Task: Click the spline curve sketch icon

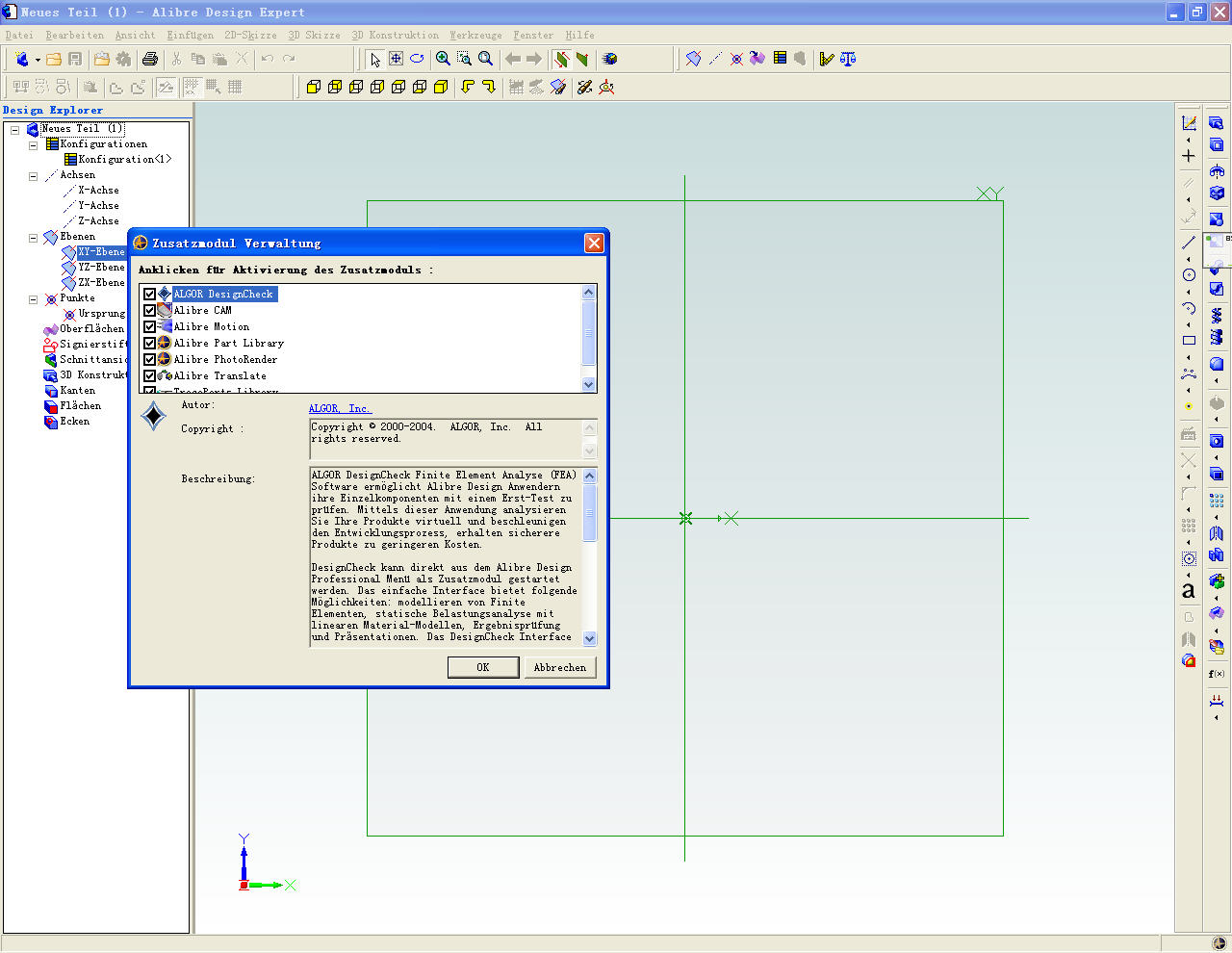Action: 1189,373
